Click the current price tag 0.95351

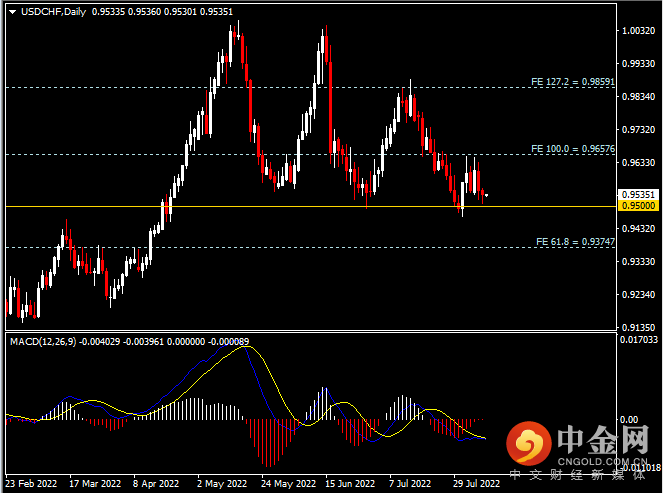pos(638,194)
